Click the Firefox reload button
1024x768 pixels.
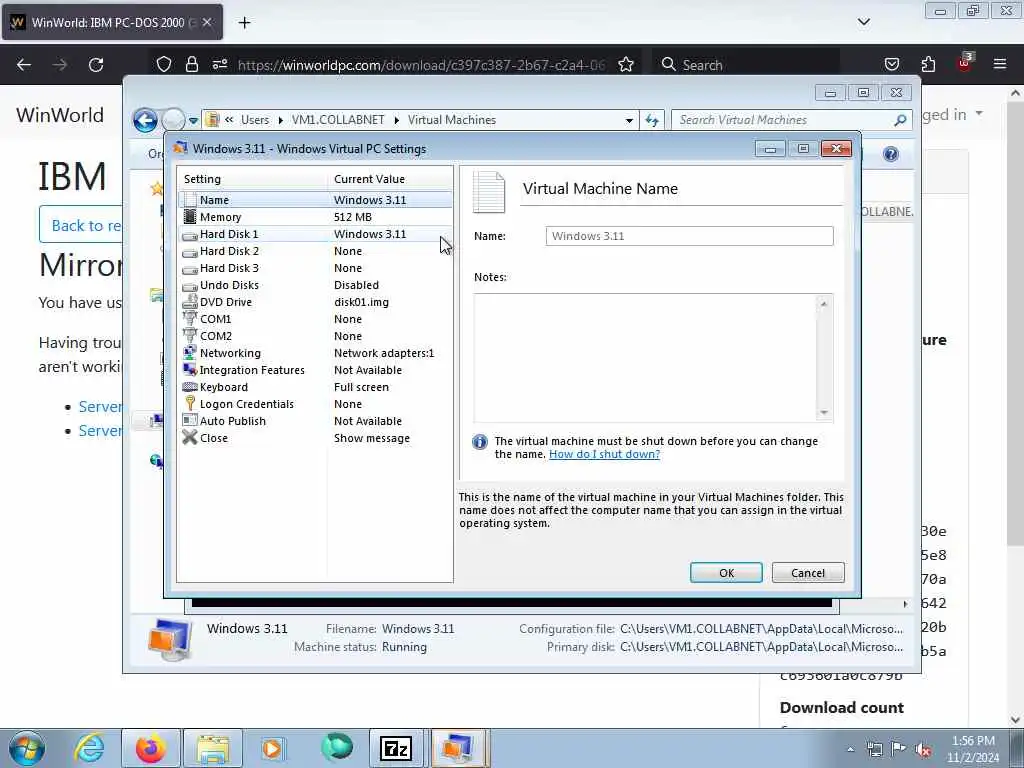[x=96, y=65]
